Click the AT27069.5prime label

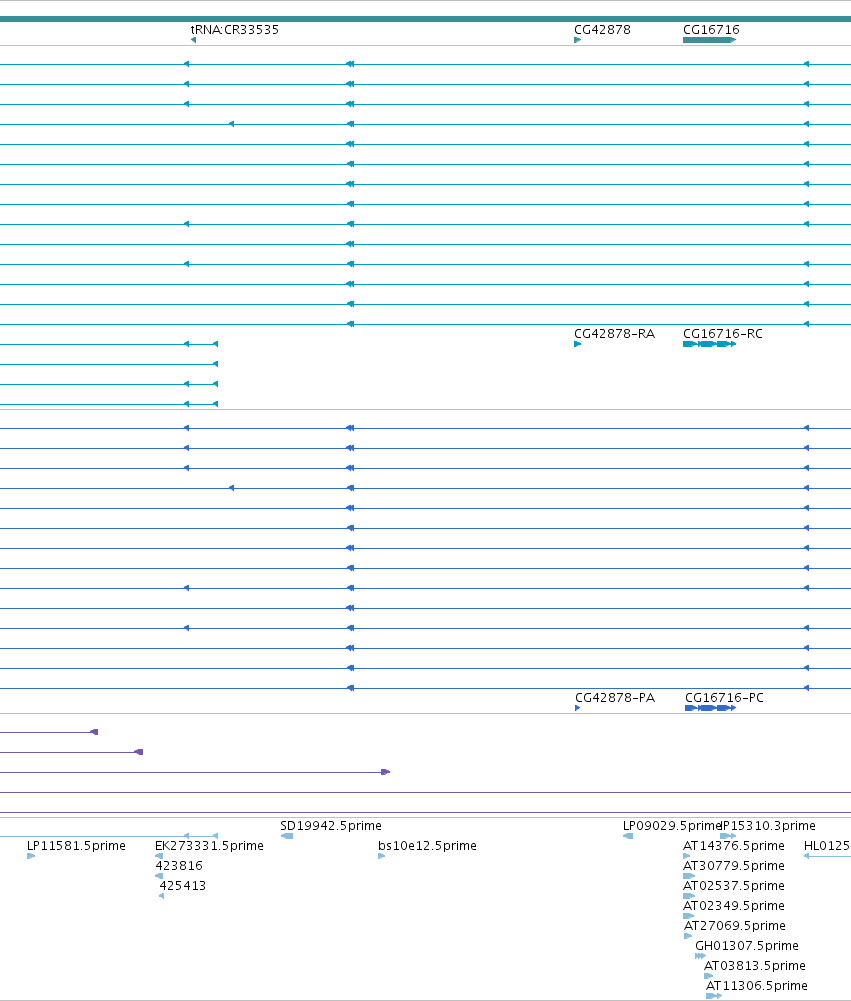tap(735, 926)
